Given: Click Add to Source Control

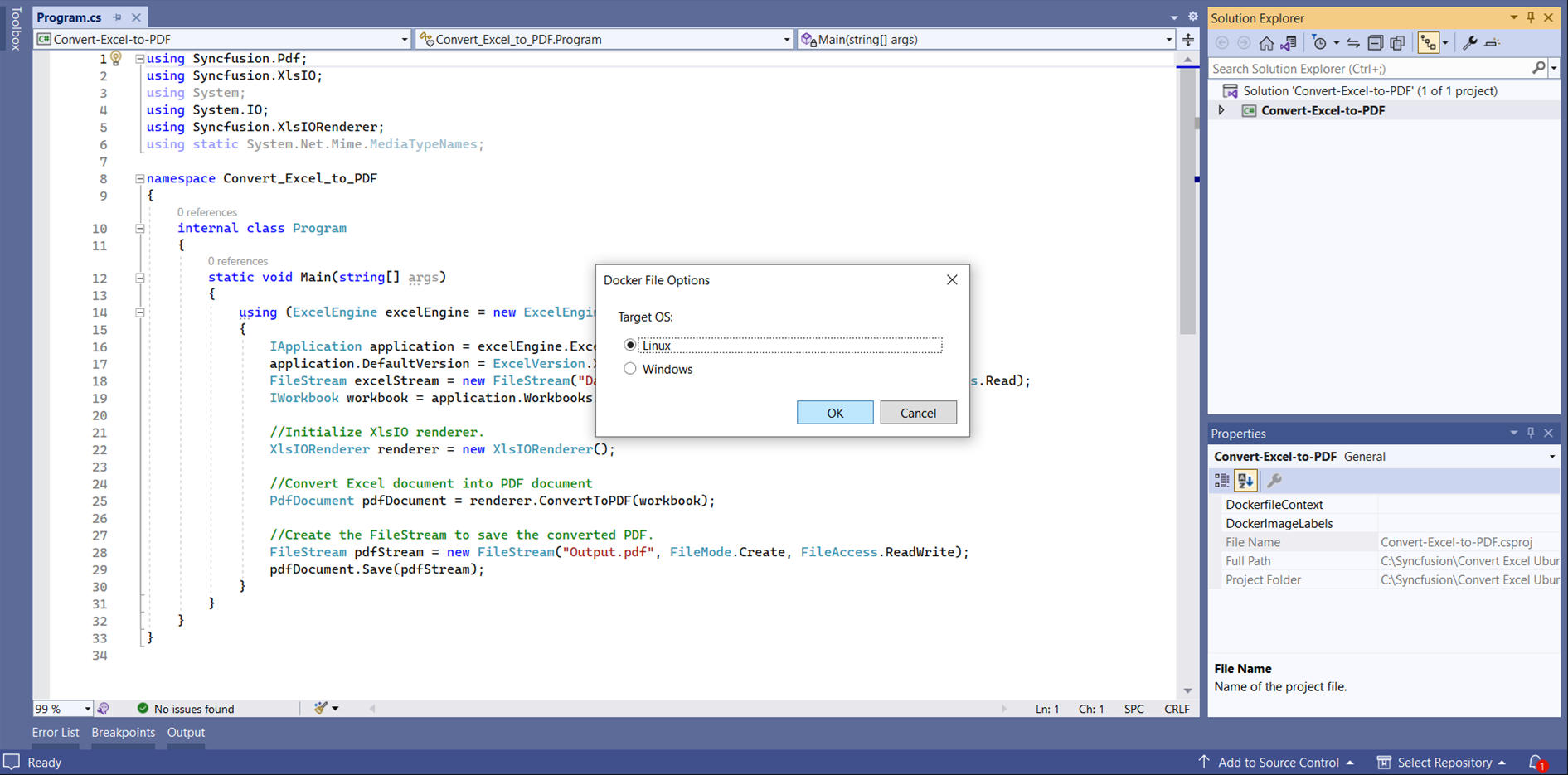Looking at the screenshot, I should tap(1276, 763).
